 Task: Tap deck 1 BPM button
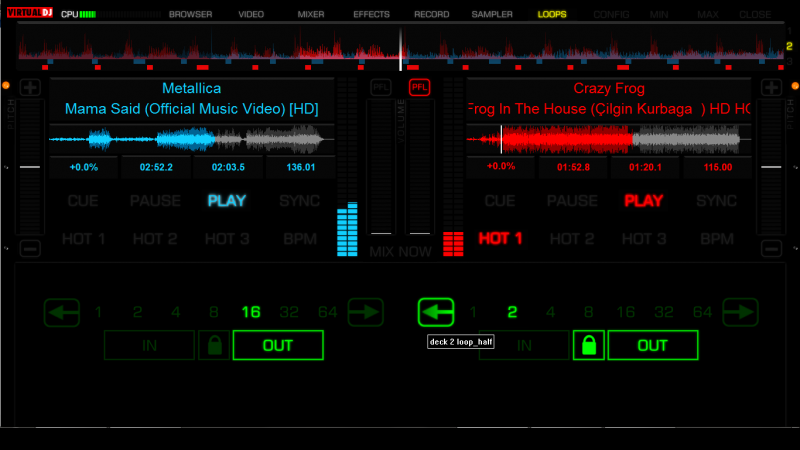(x=300, y=239)
